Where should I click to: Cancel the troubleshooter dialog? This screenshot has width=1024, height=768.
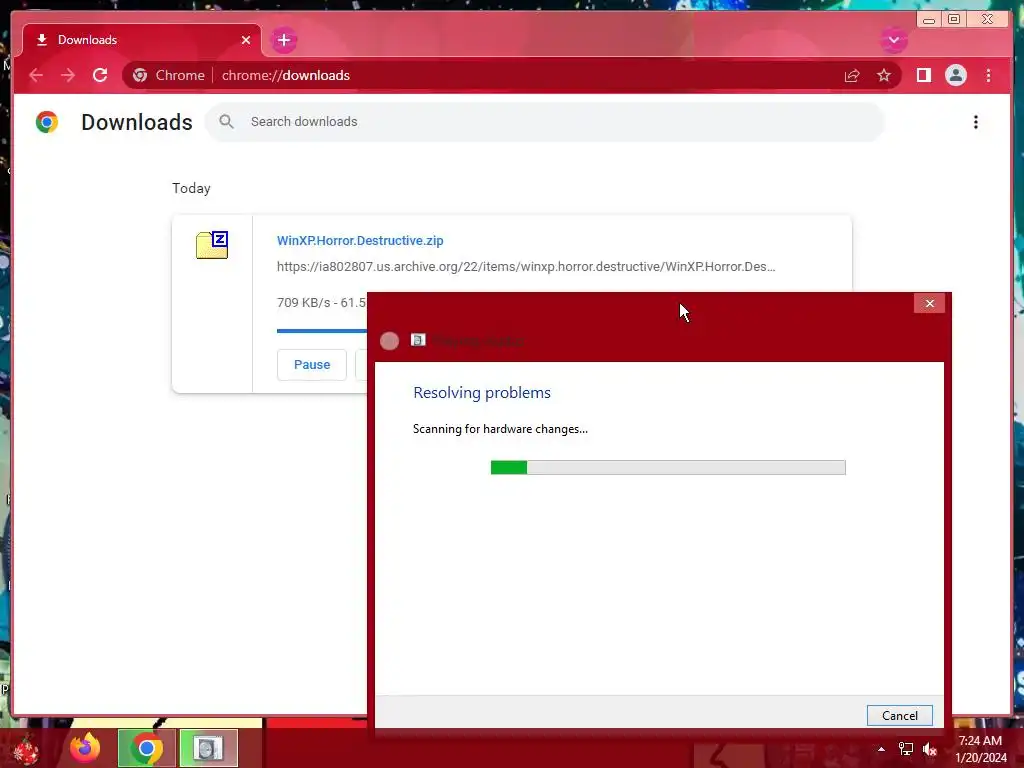point(899,715)
